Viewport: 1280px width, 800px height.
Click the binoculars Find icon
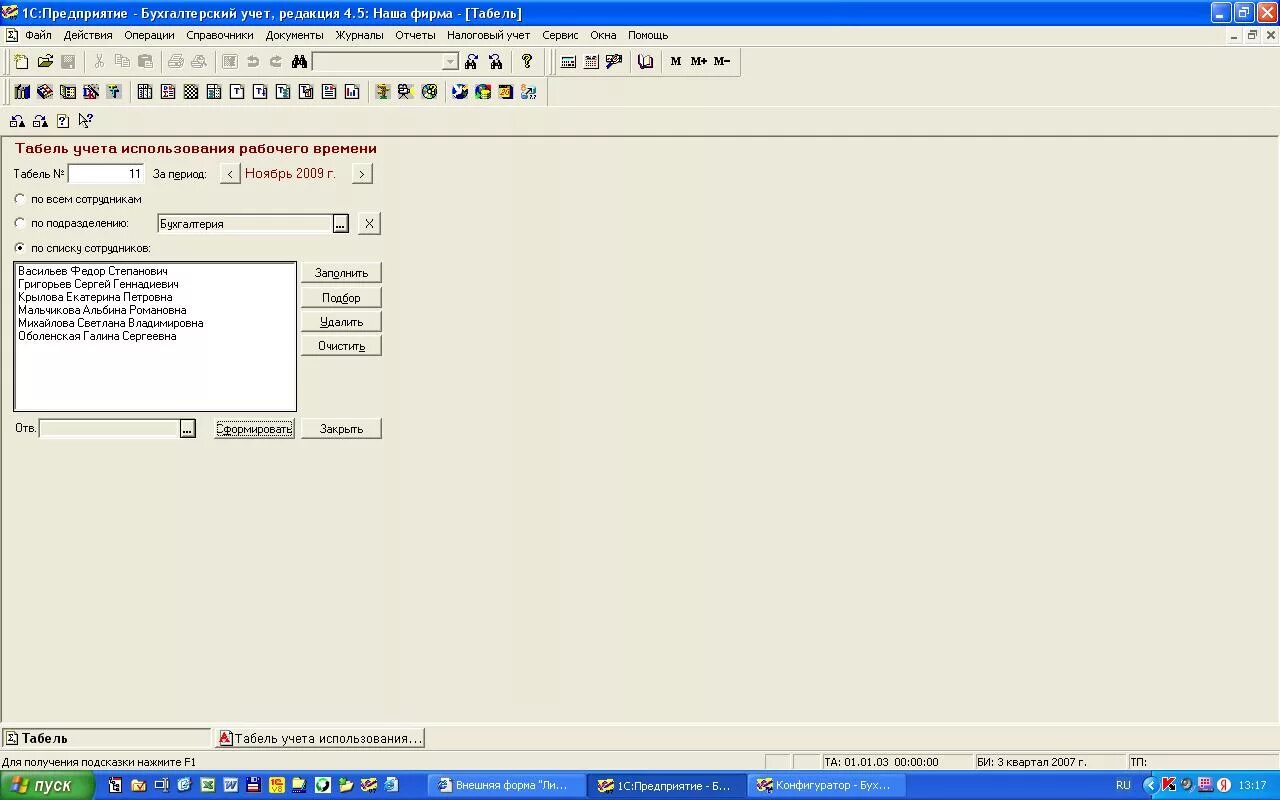299,61
